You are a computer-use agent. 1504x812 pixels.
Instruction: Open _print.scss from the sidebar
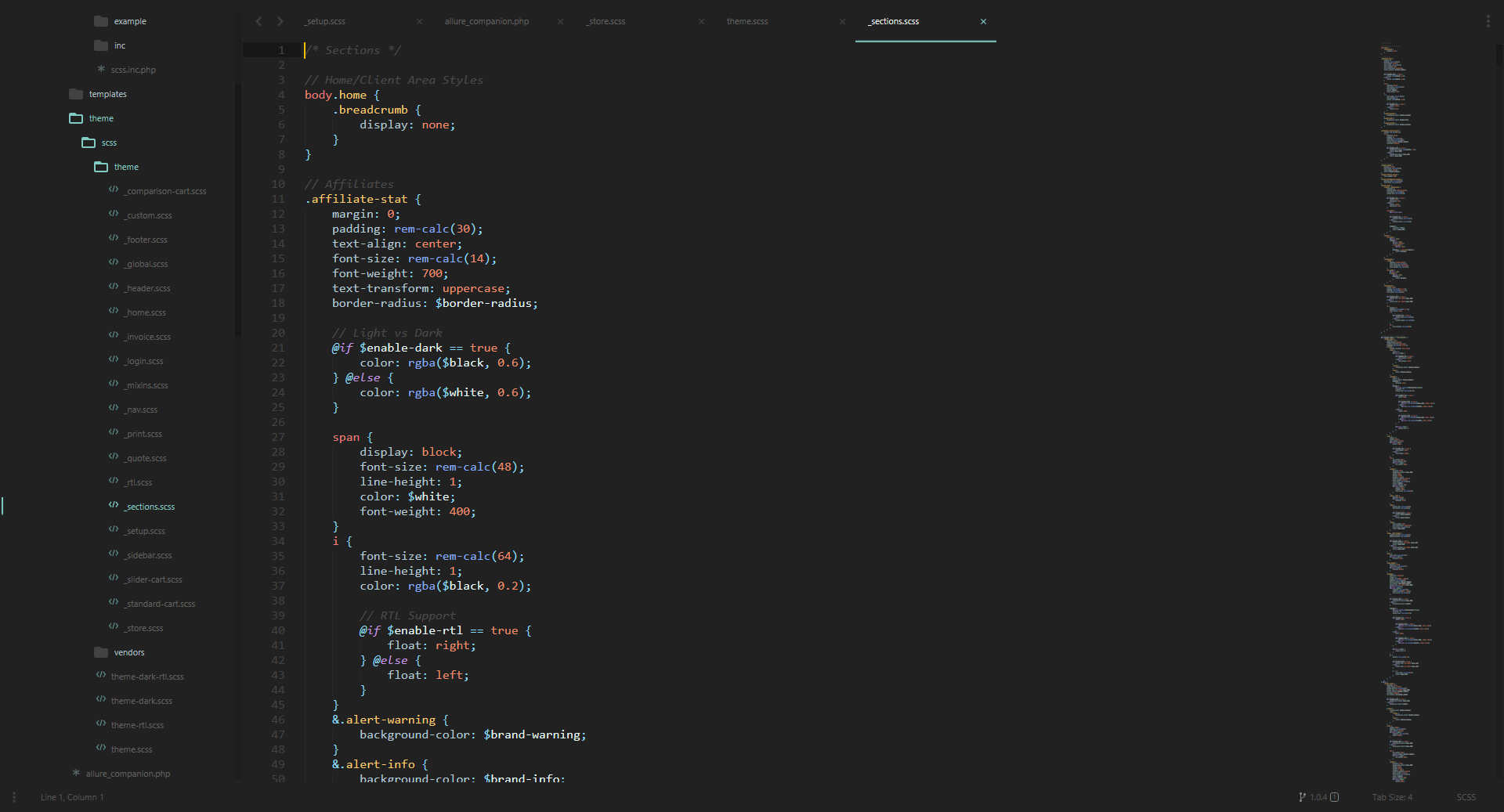(143, 434)
